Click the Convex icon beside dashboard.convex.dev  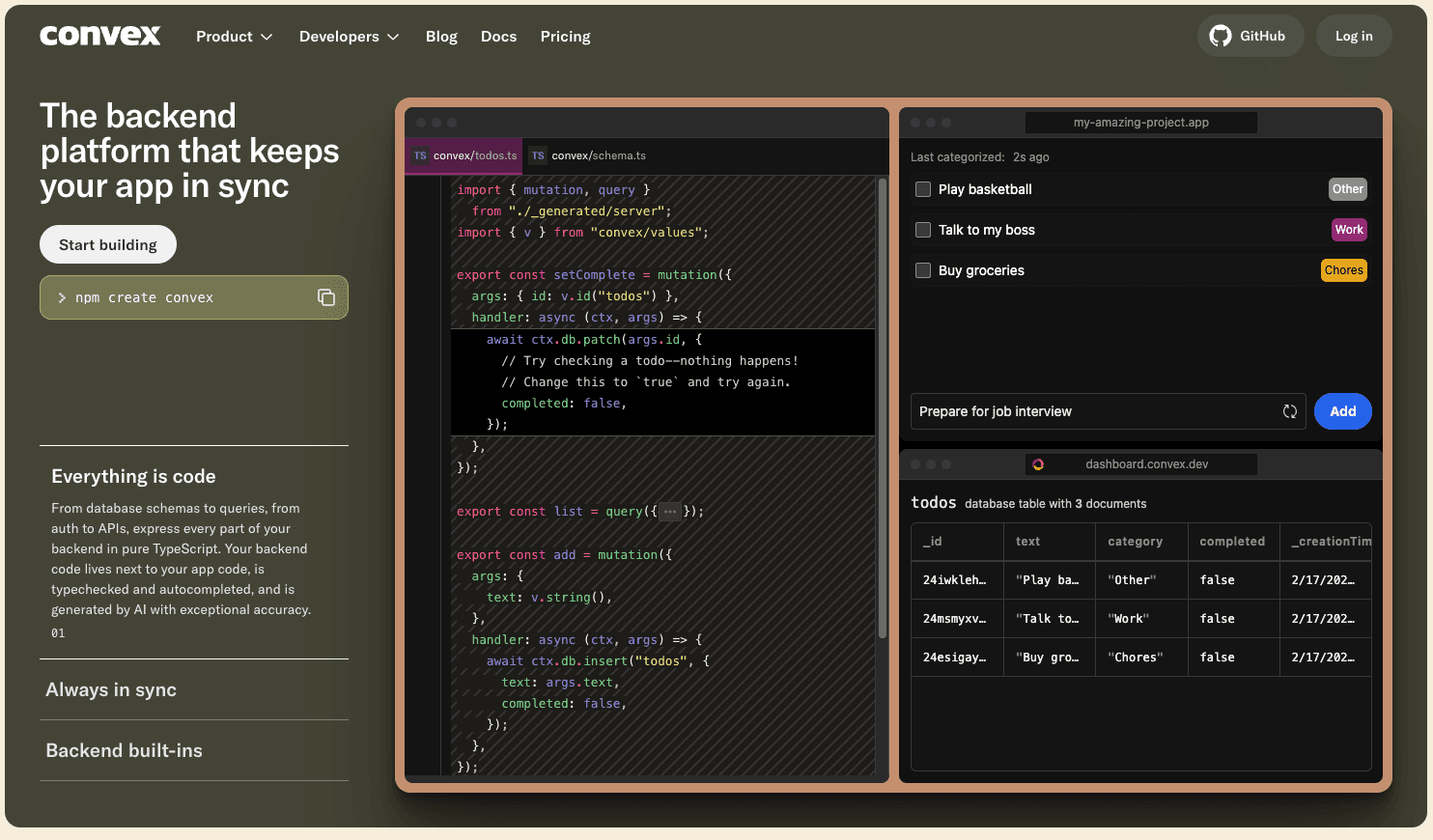(x=1038, y=464)
